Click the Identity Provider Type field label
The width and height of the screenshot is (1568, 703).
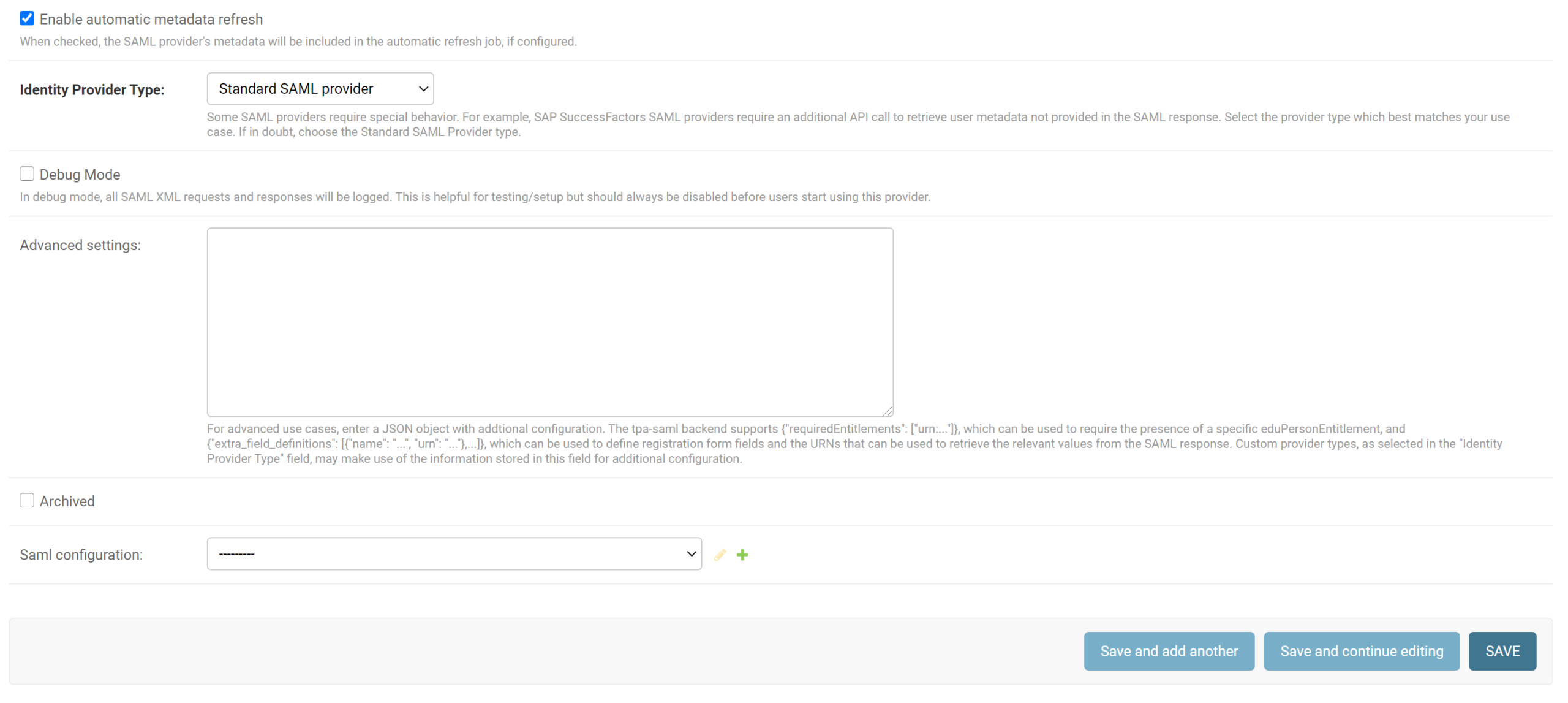click(92, 89)
